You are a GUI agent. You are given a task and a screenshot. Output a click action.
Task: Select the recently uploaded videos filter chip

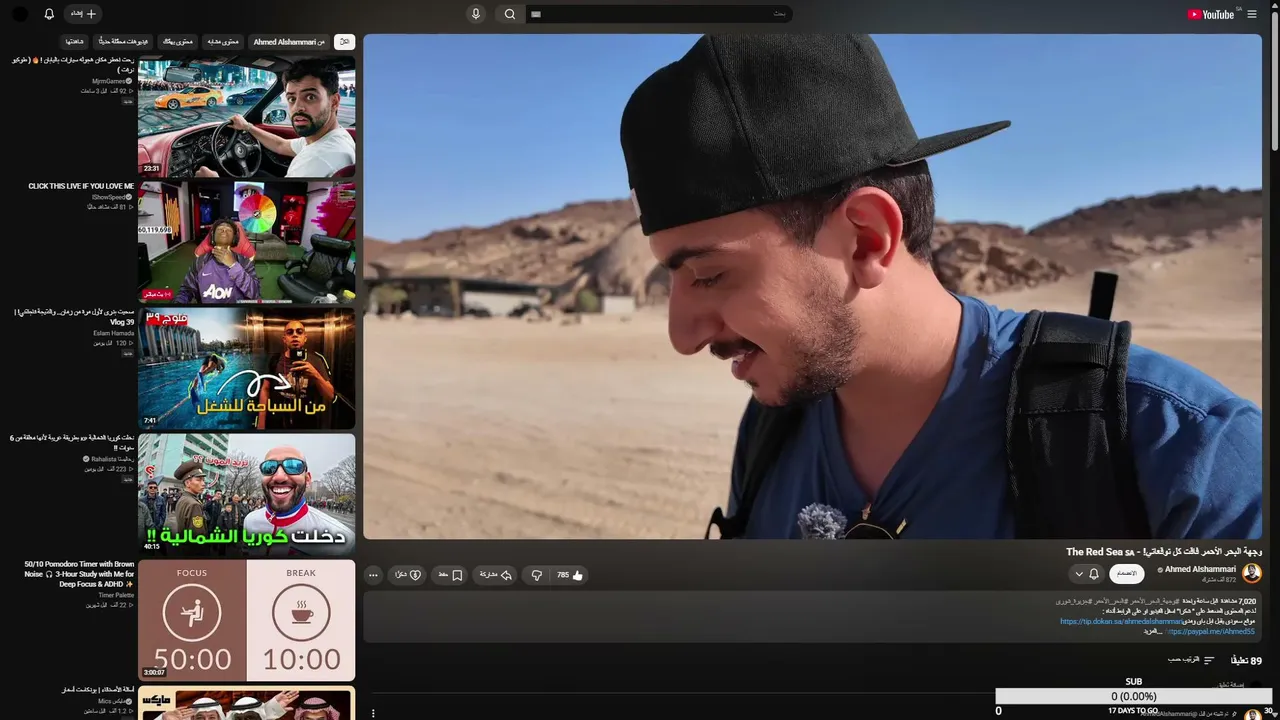tap(123, 42)
